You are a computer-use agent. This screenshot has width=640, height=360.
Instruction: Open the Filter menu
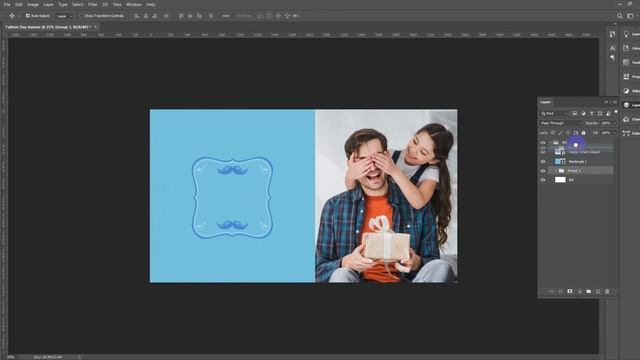pos(93,4)
